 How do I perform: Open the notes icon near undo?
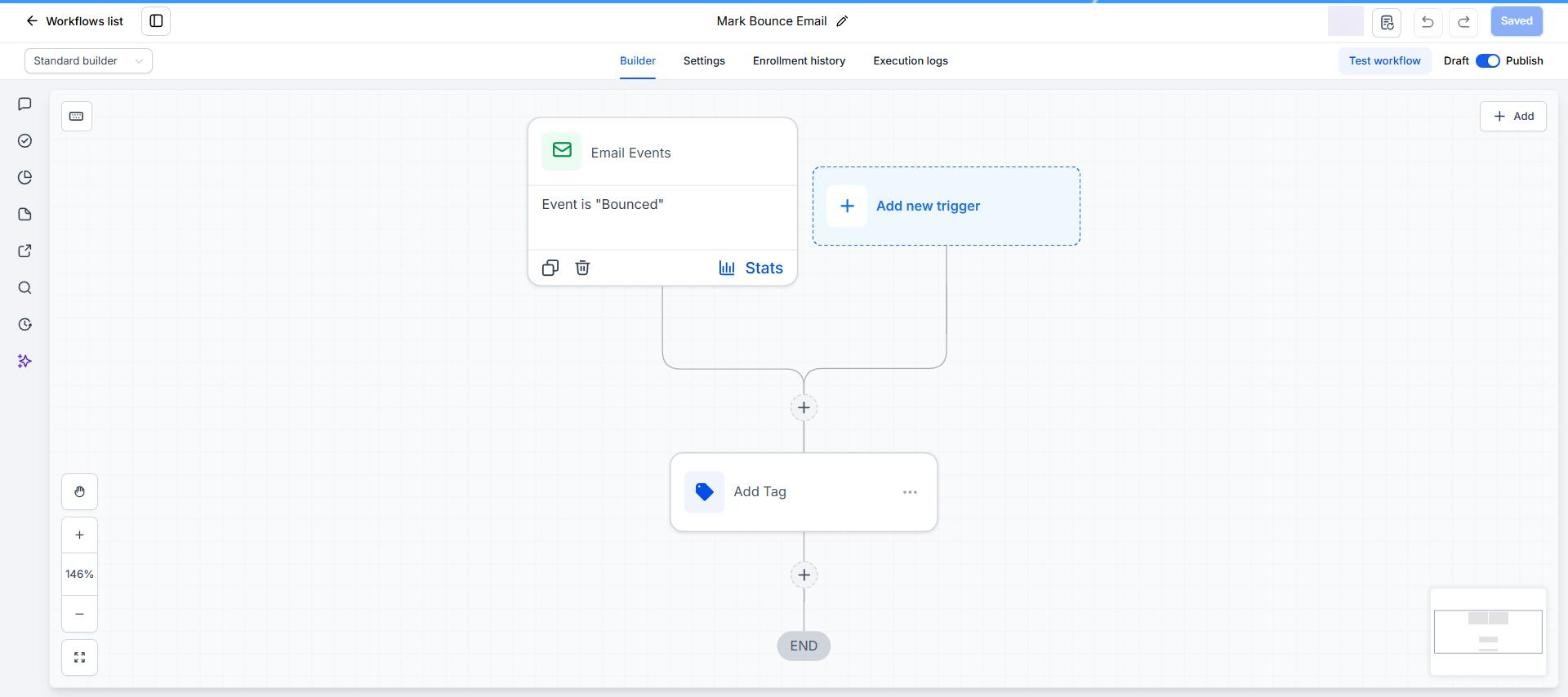click(x=1386, y=22)
